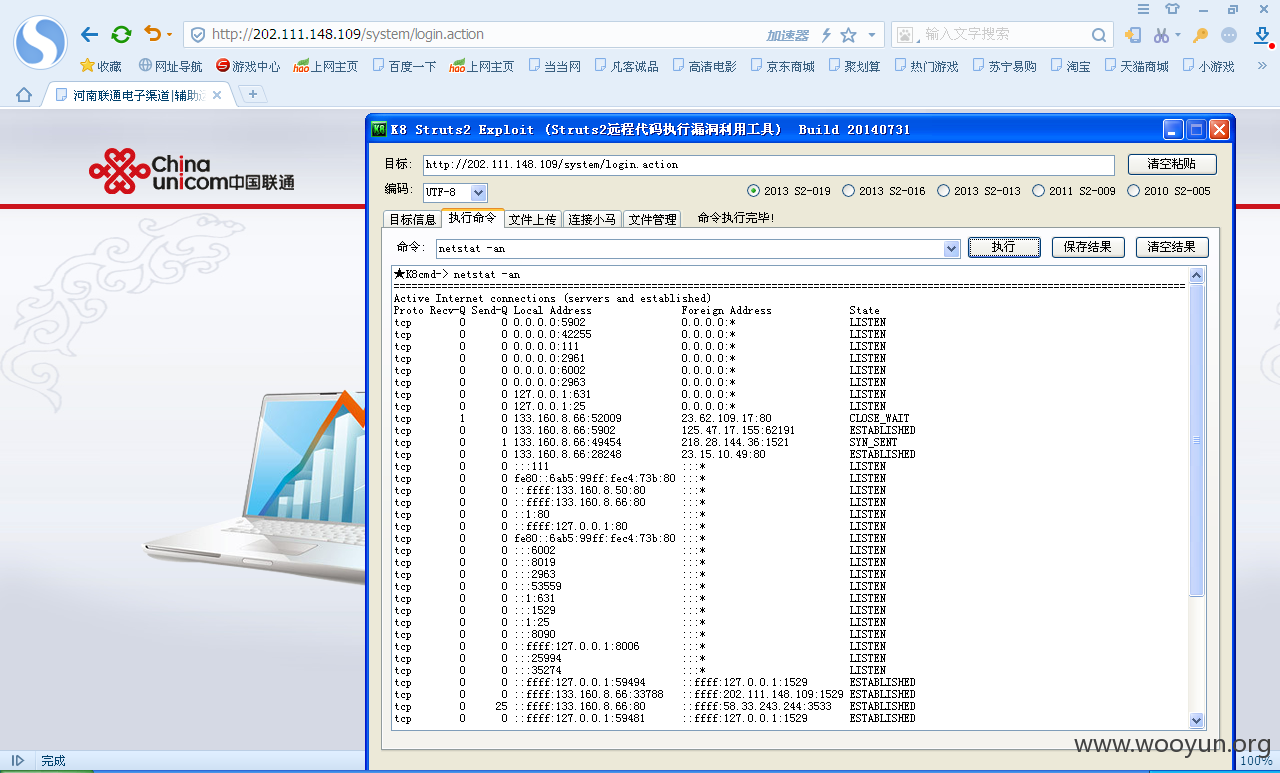Select the 2010 S2-005 radio option
Viewport: 1280px width, 773px height.
click(x=1169, y=191)
